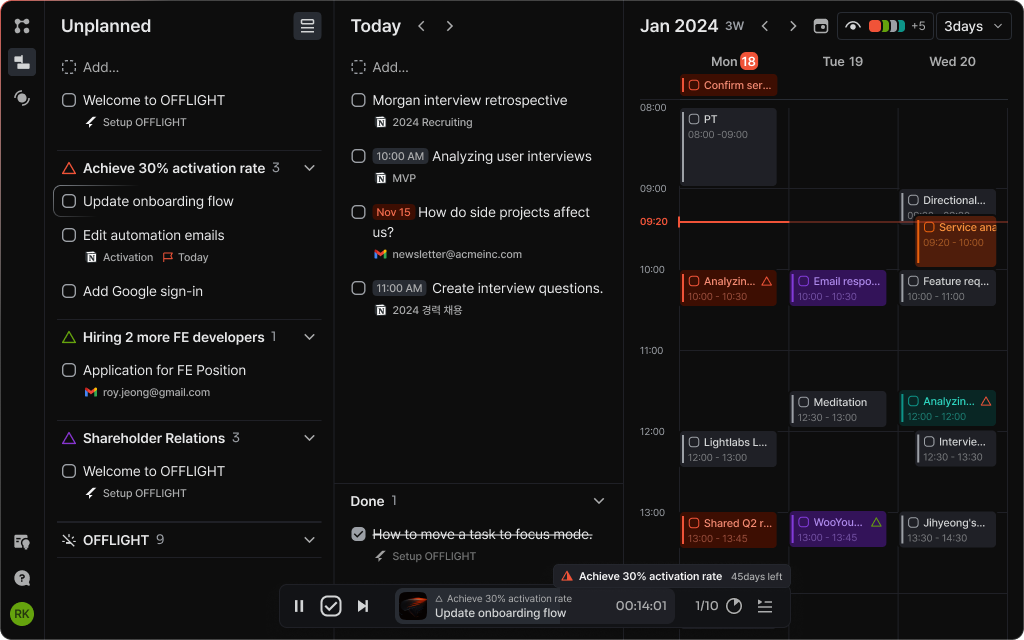Check off Application for FE Position
1024x640 pixels.
click(x=69, y=370)
